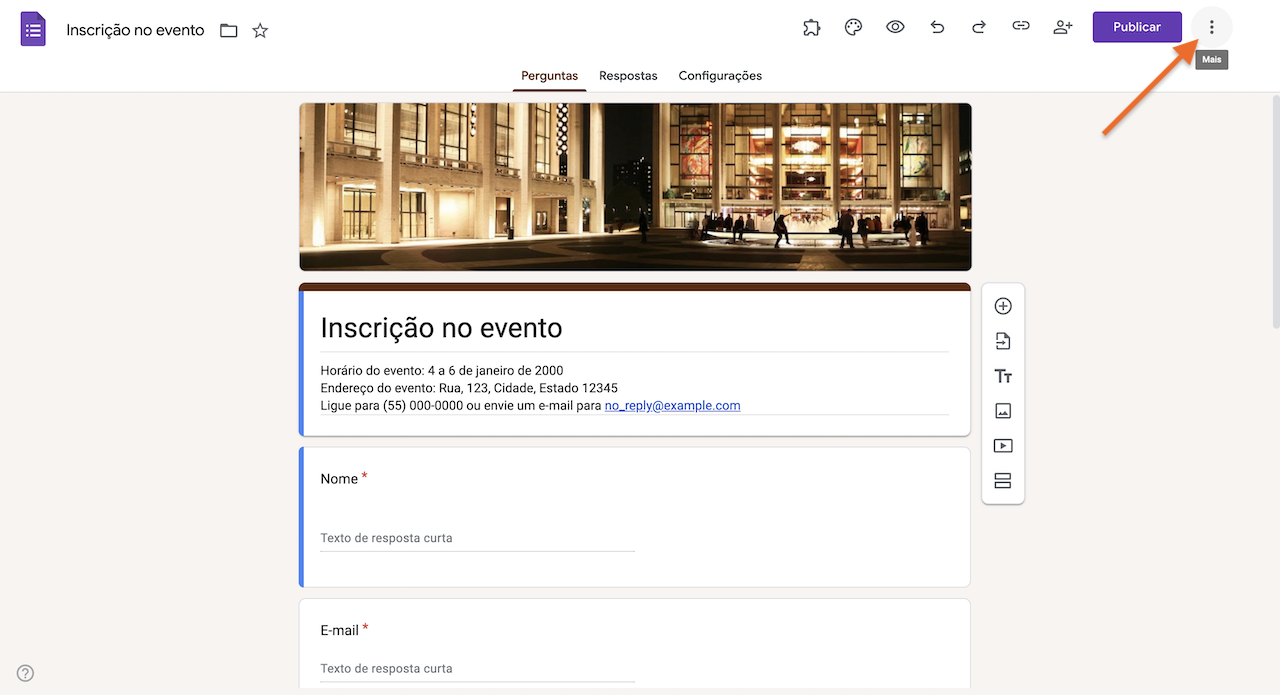This screenshot has width=1280, height=695.
Task: Add a new section with the section icon
Action: point(1002,480)
